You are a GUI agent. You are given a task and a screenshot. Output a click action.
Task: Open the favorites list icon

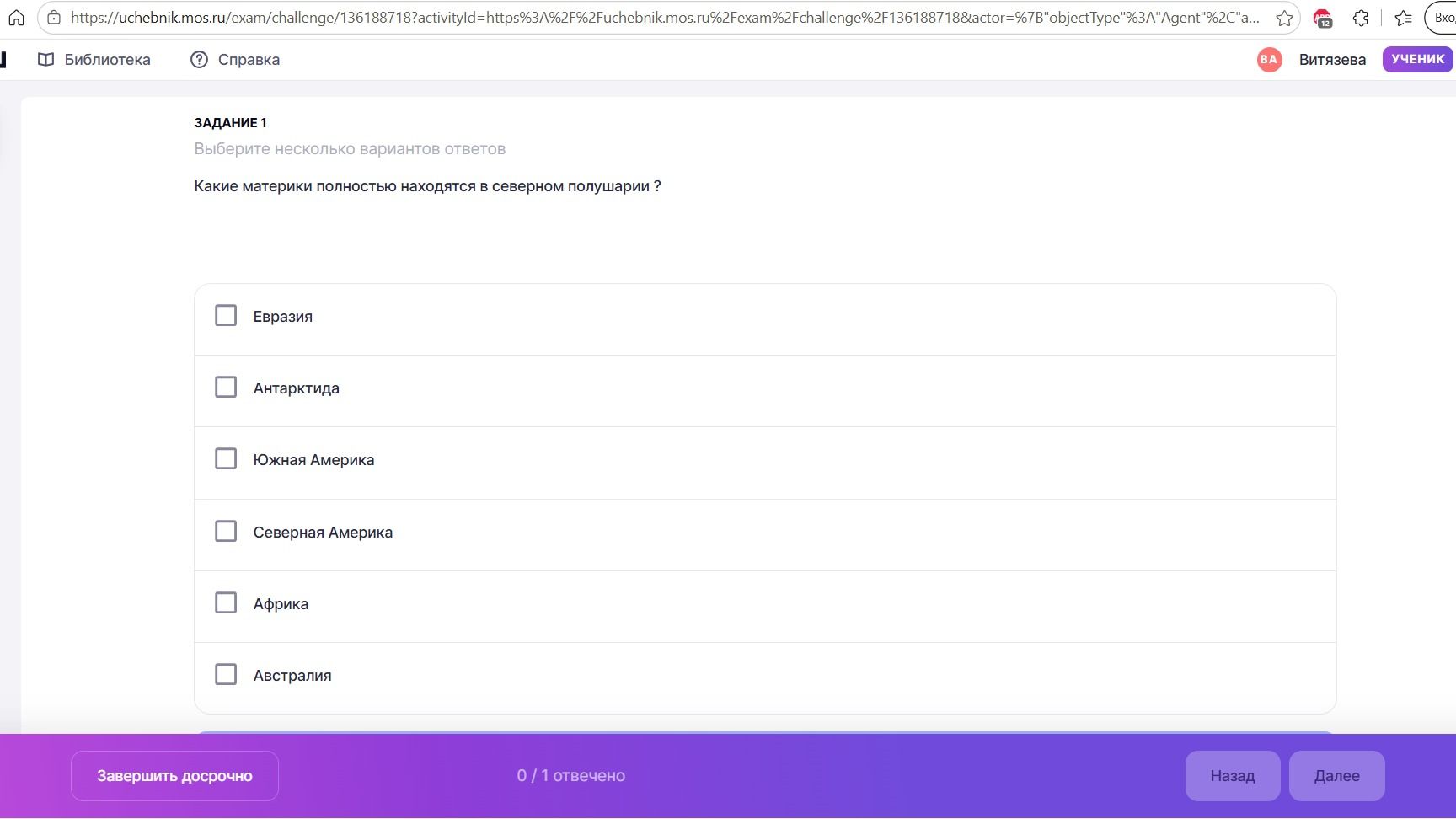pos(1404,18)
